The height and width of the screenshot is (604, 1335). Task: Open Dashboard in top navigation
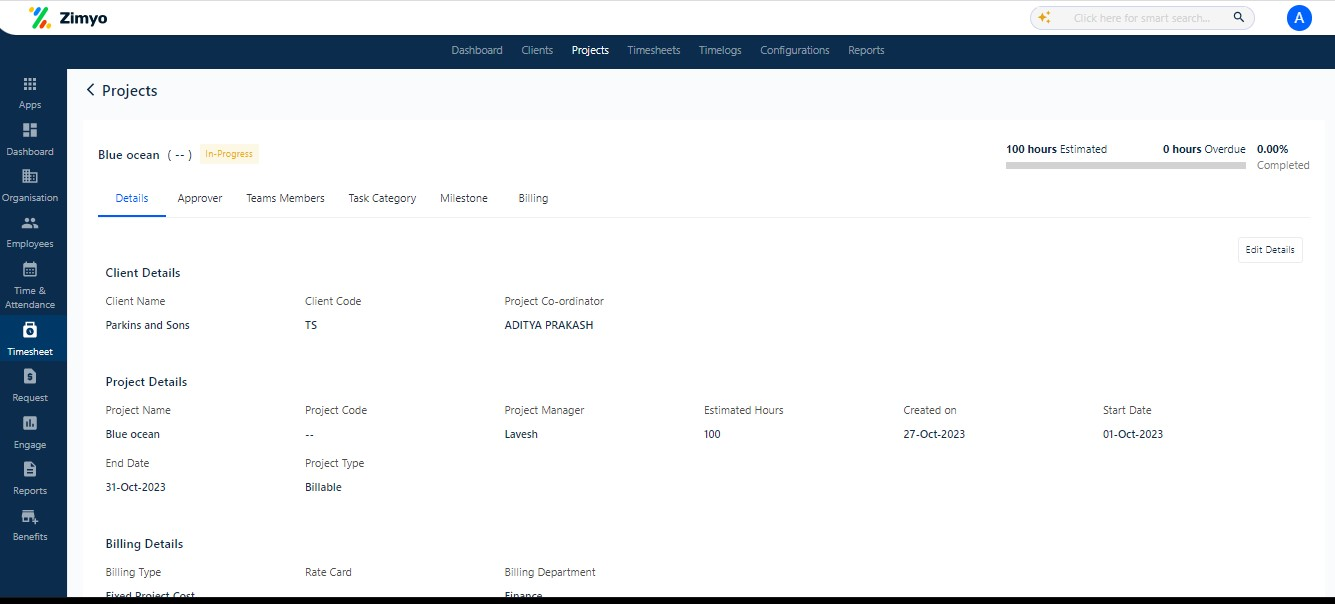click(477, 50)
